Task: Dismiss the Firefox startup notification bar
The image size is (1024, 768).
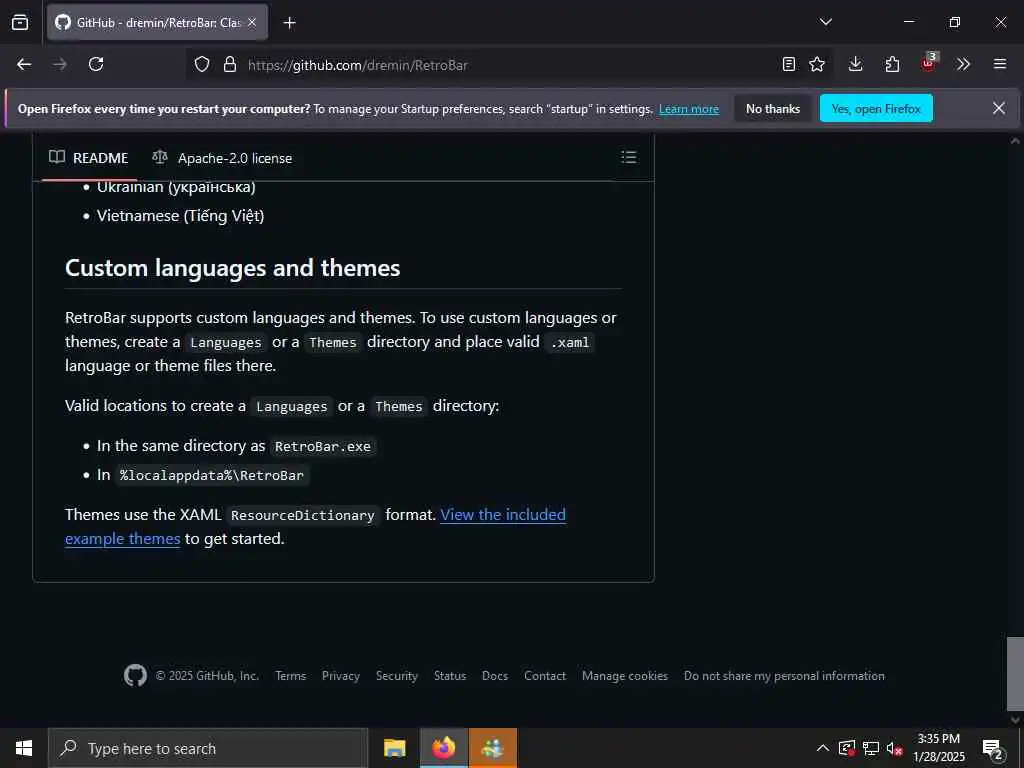Action: tap(999, 108)
